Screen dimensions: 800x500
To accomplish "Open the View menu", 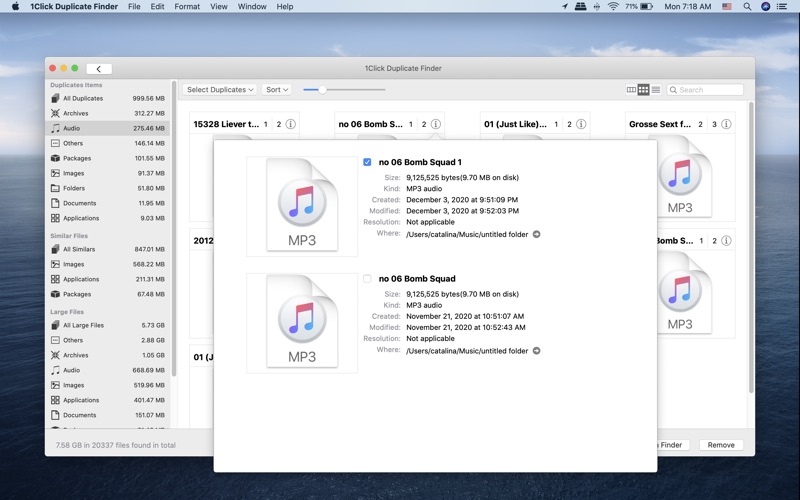I will pyautogui.click(x=219, y=7).
